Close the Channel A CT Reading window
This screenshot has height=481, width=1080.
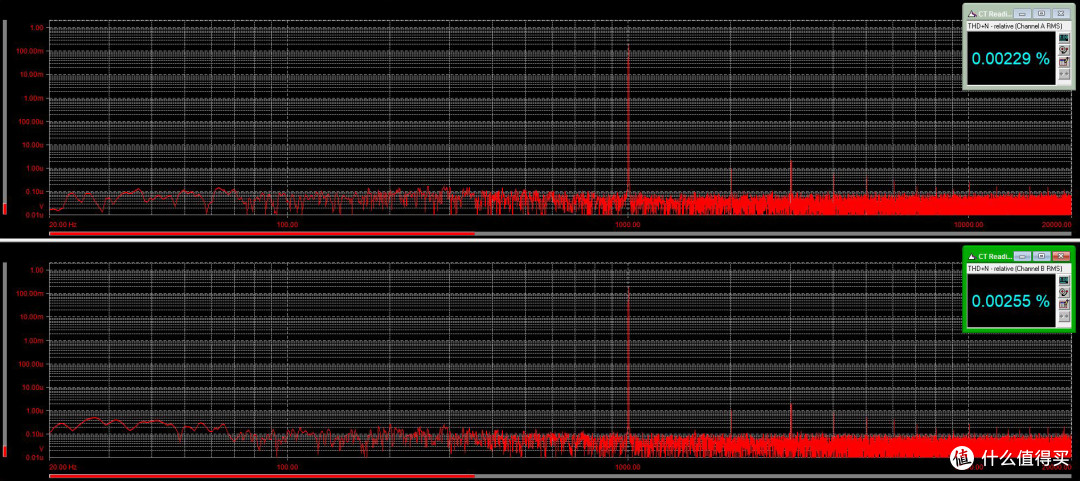pyautogui.click(x=1061, y=14)
